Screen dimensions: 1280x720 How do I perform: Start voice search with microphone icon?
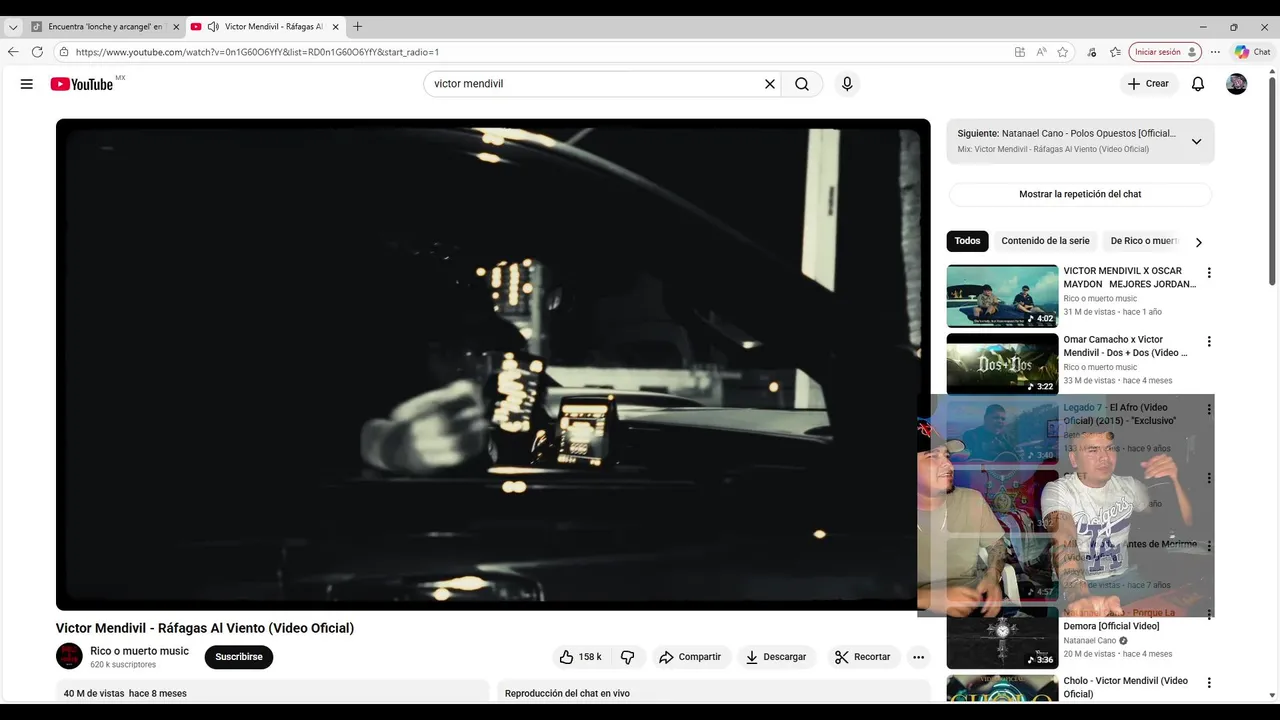tap(847, 84)
